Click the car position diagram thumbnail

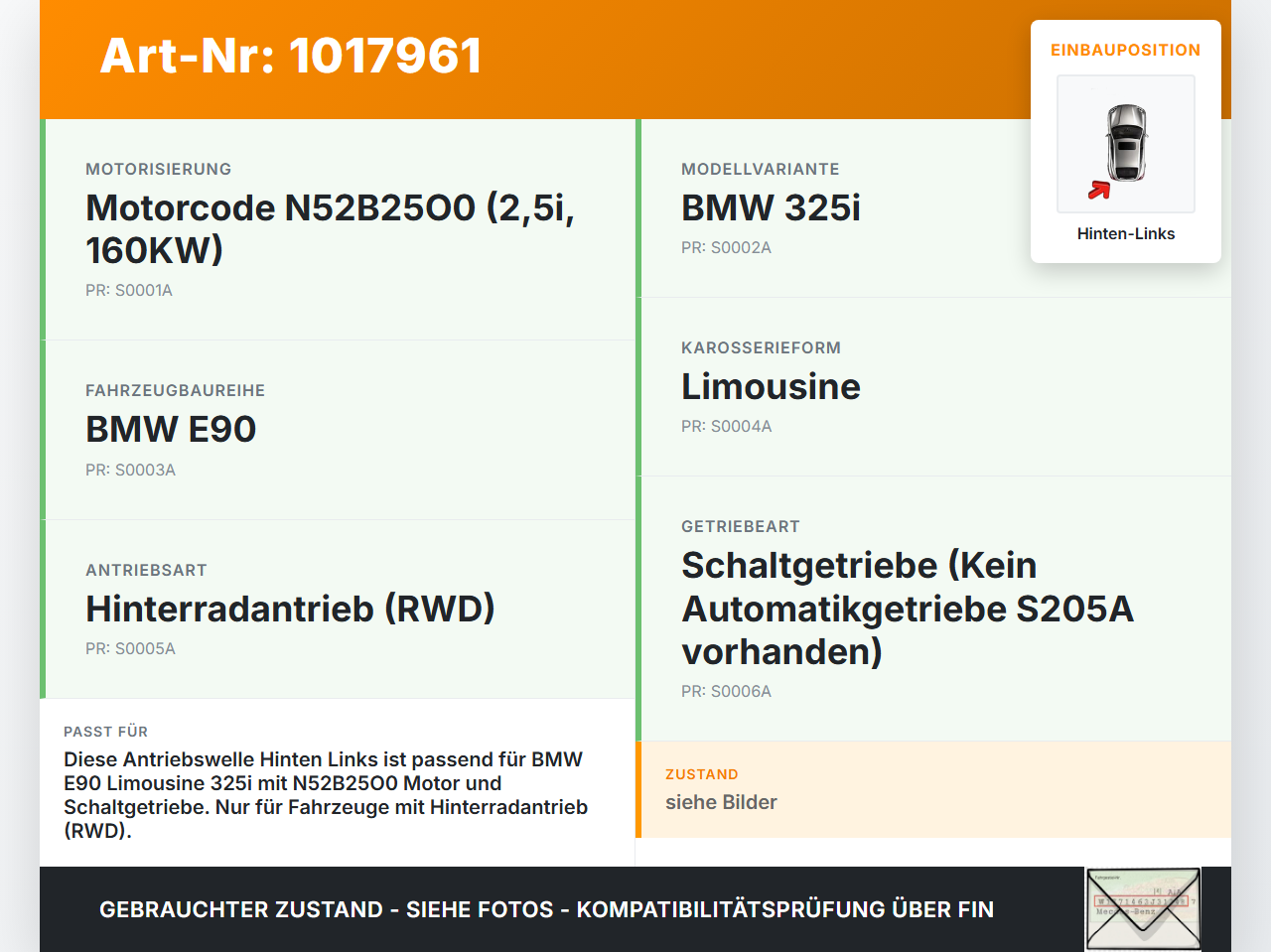[x=1126, y=144]
